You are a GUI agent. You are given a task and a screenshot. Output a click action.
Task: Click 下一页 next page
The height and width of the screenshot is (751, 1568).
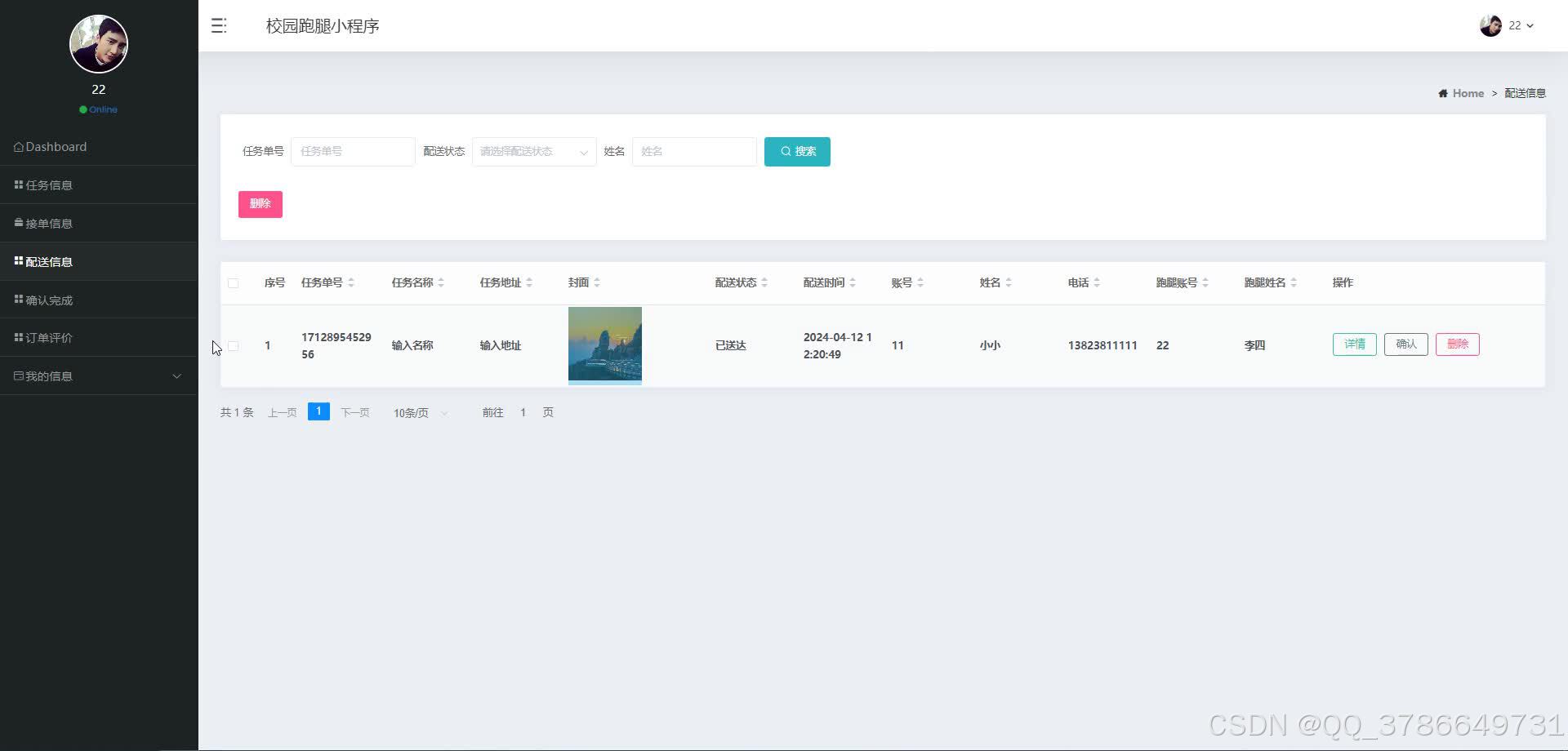[355, 413]
